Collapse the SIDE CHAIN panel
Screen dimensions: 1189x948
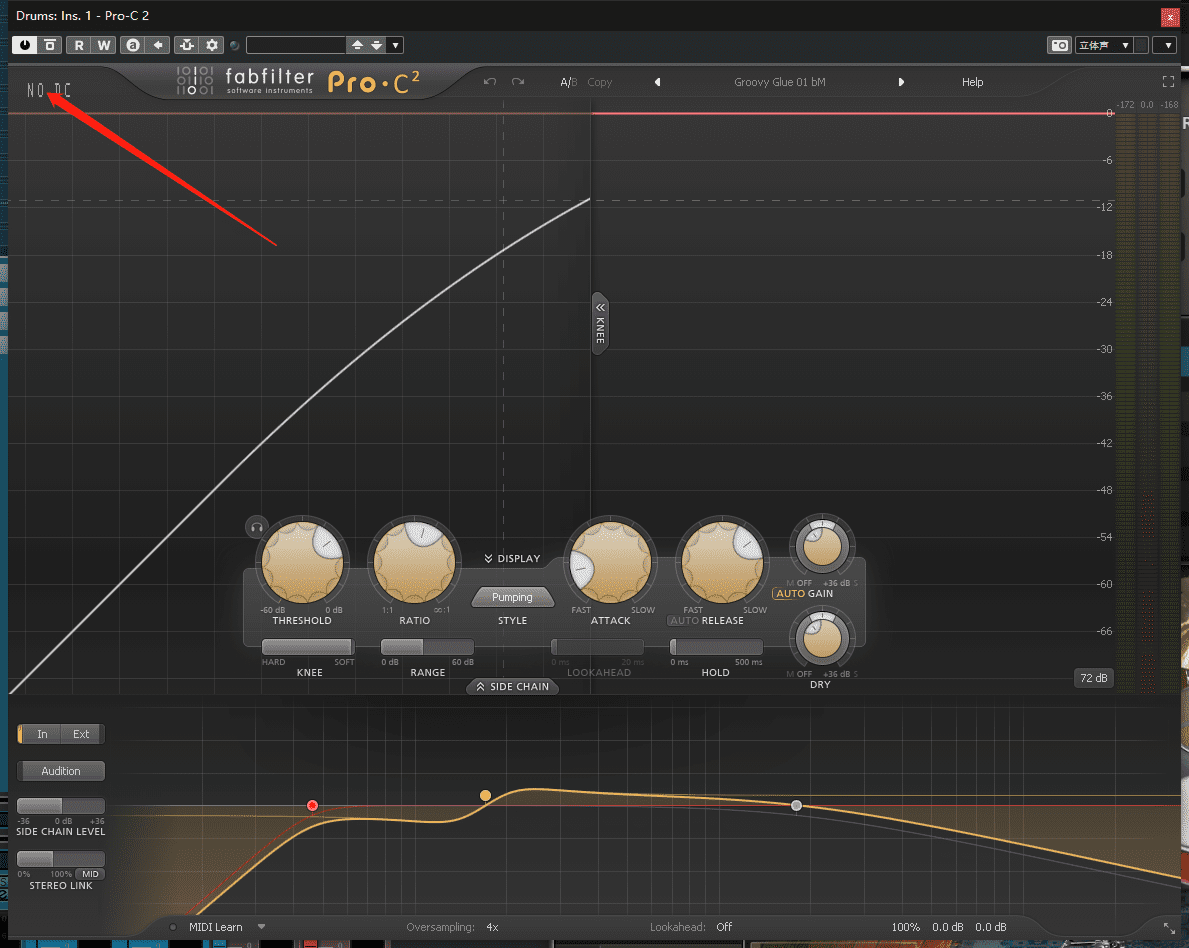click(512, 687)
